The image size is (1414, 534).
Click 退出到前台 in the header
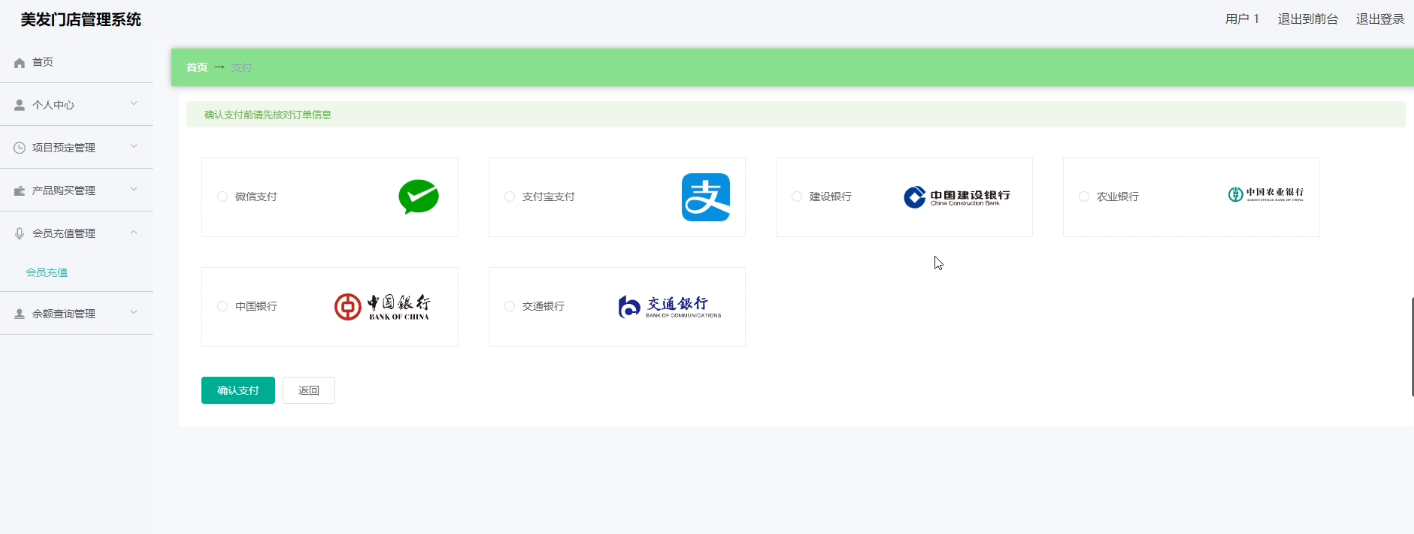click(1308, 19)
